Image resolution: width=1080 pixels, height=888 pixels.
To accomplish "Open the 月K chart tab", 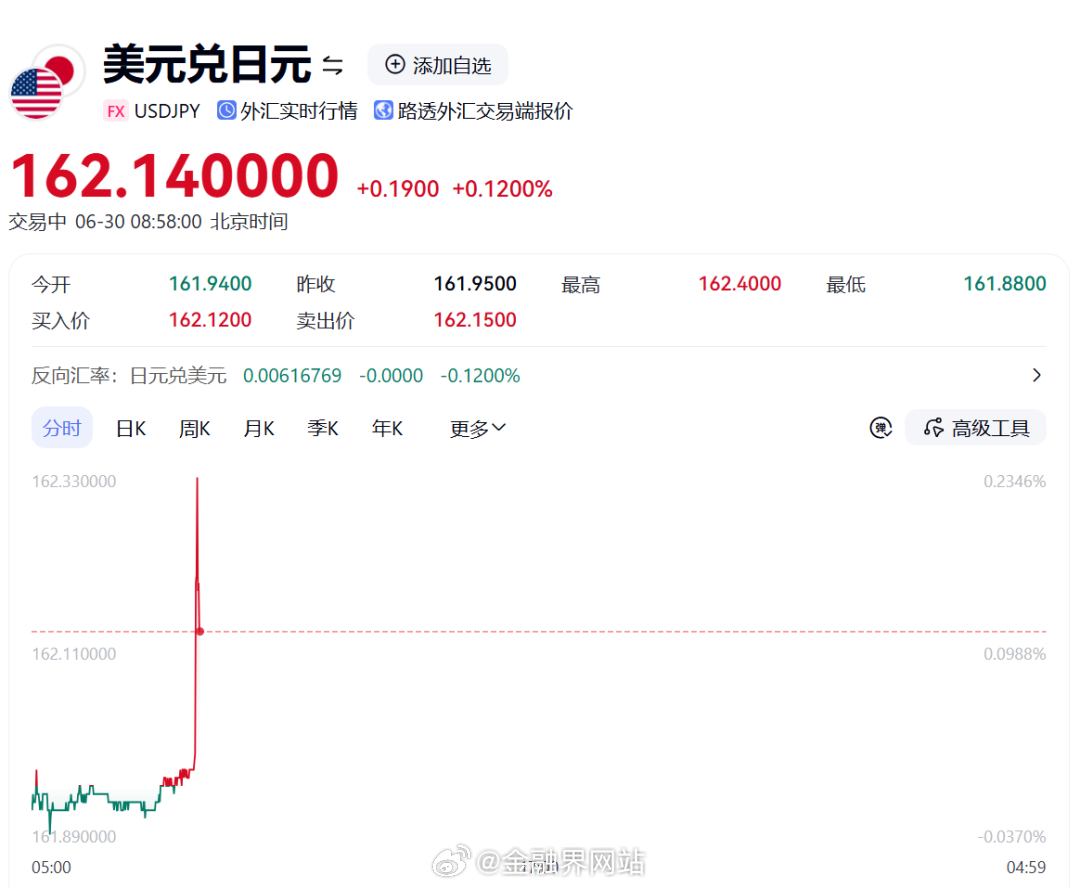I will 259,428.
